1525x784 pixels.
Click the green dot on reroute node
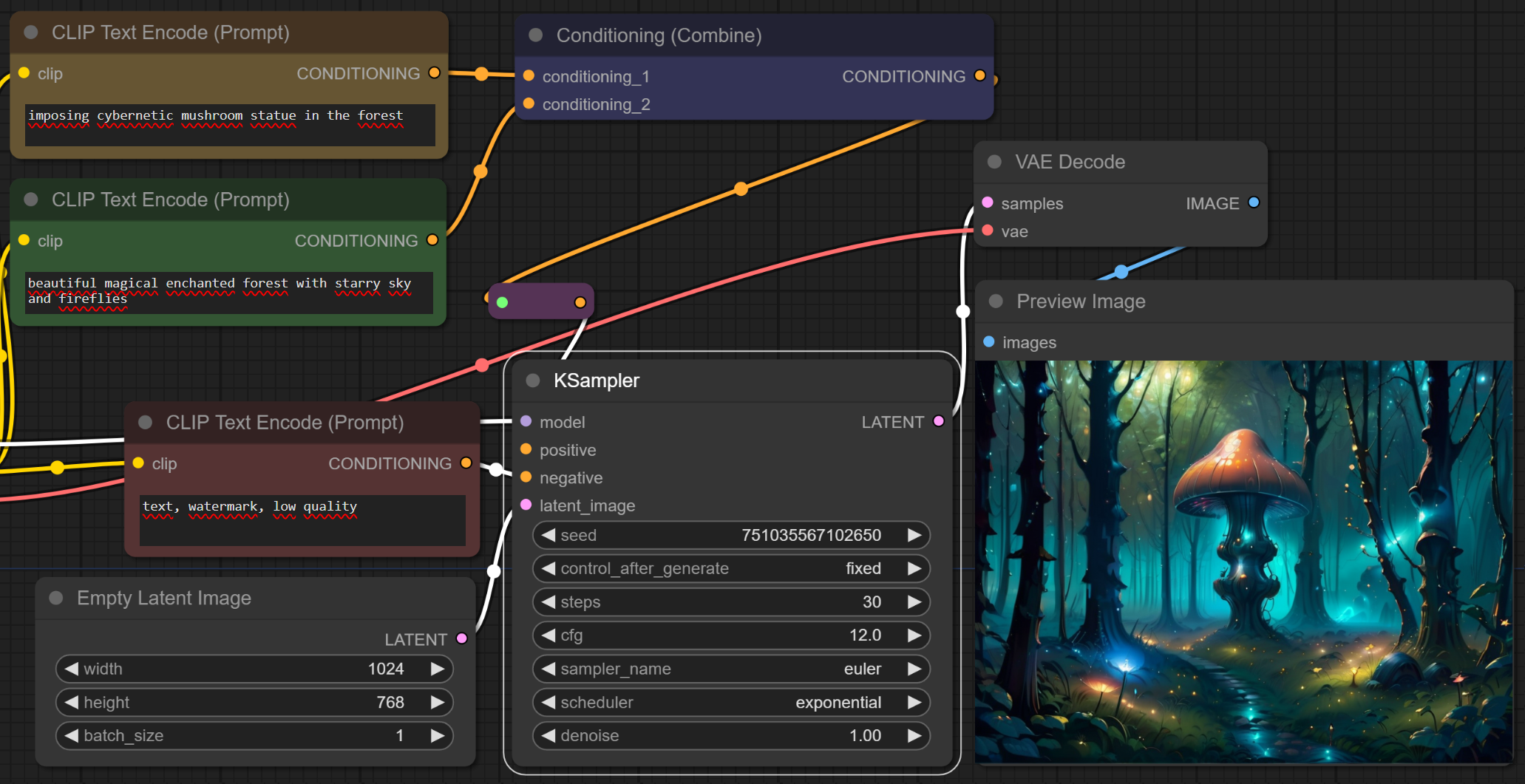click(x=503, y=302)
